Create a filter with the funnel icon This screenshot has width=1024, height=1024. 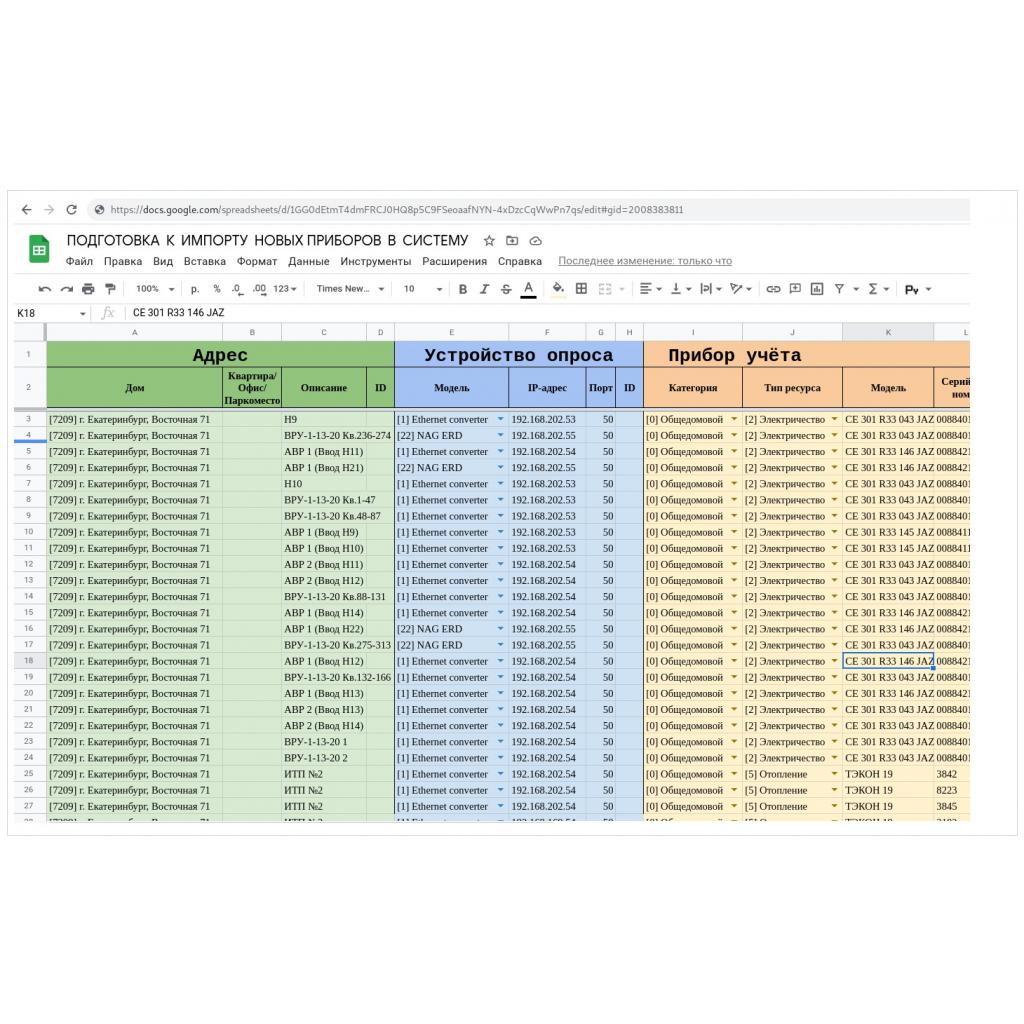(x=839, y=289)
